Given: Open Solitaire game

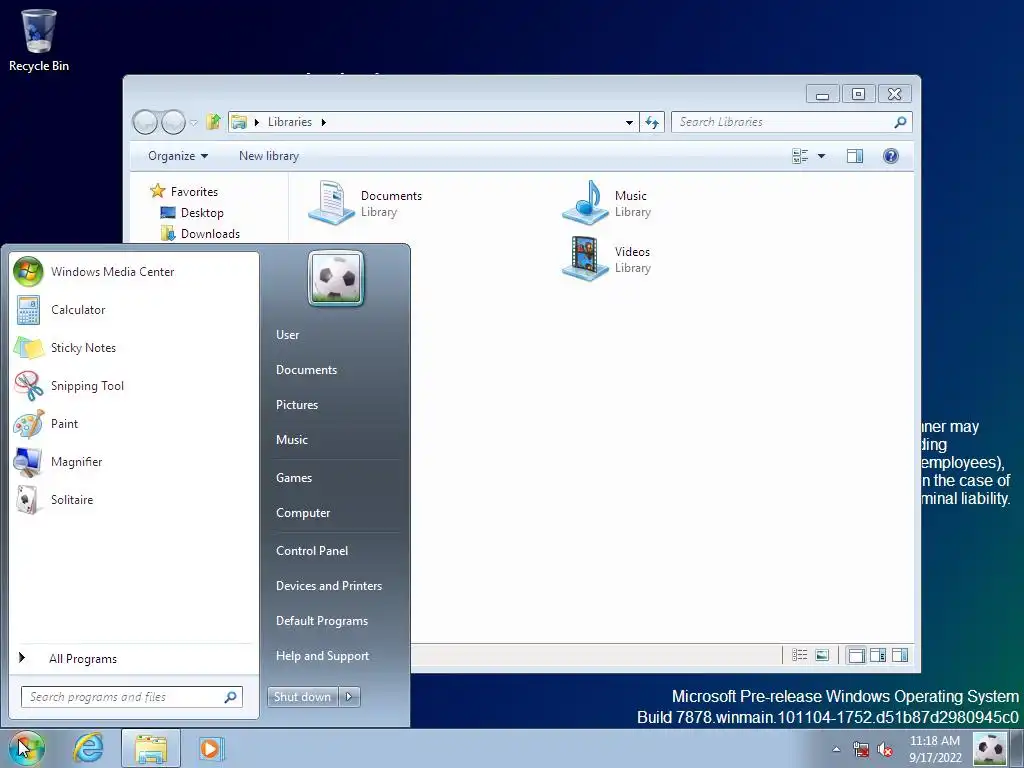Looking at the screenshot, I should 134,499.
